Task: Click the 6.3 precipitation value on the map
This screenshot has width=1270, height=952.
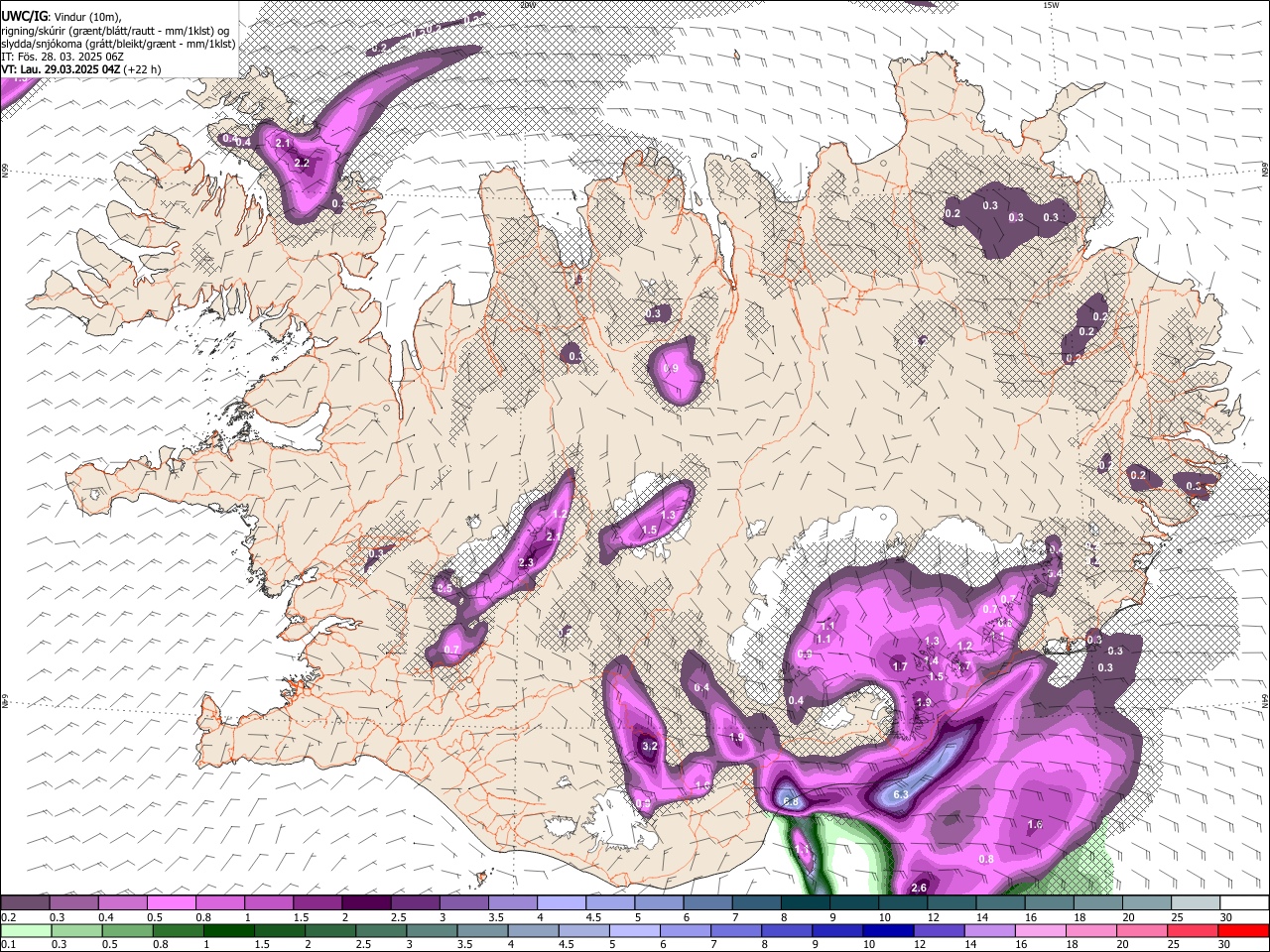Action: (901, 794)
